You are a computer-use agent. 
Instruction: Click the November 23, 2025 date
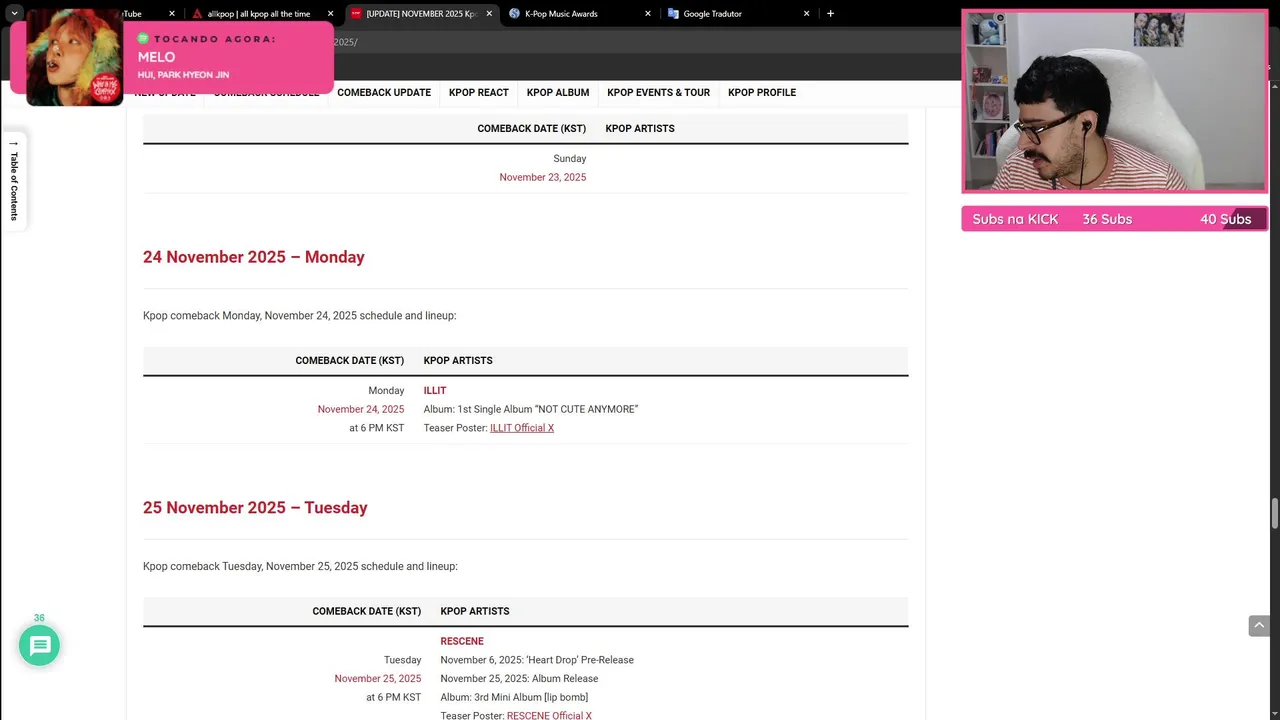(x=543, y=177)
